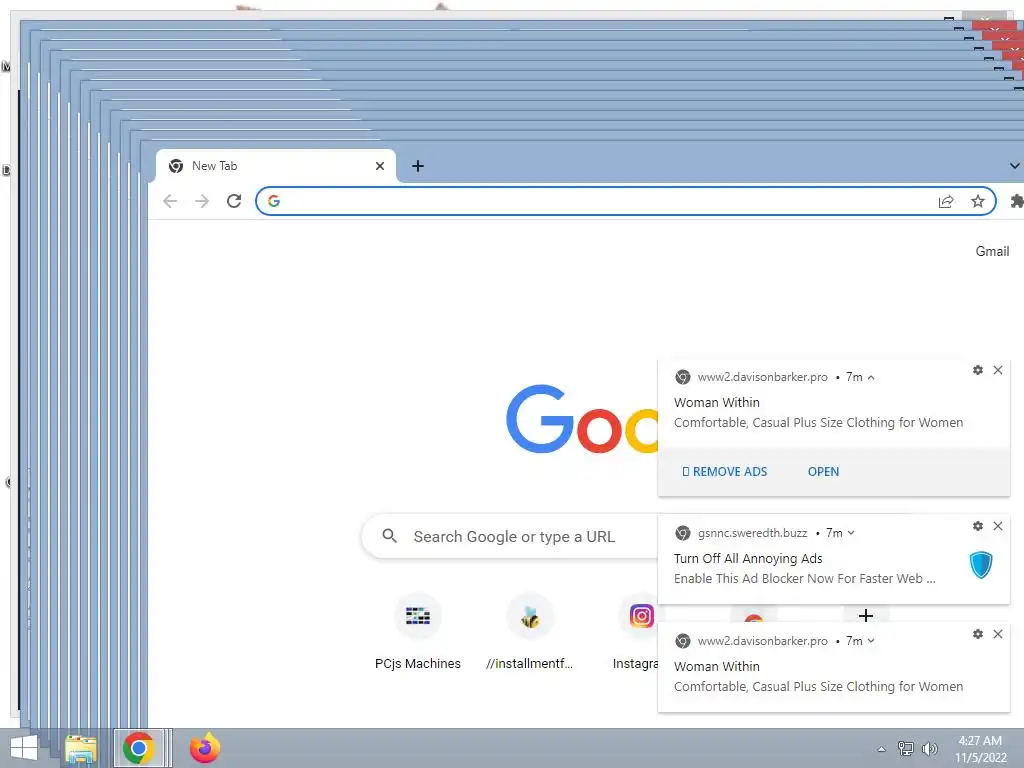1024x768 pixels.
Task: Open the //installmentf... shortcut
Action: coord(529,630)
